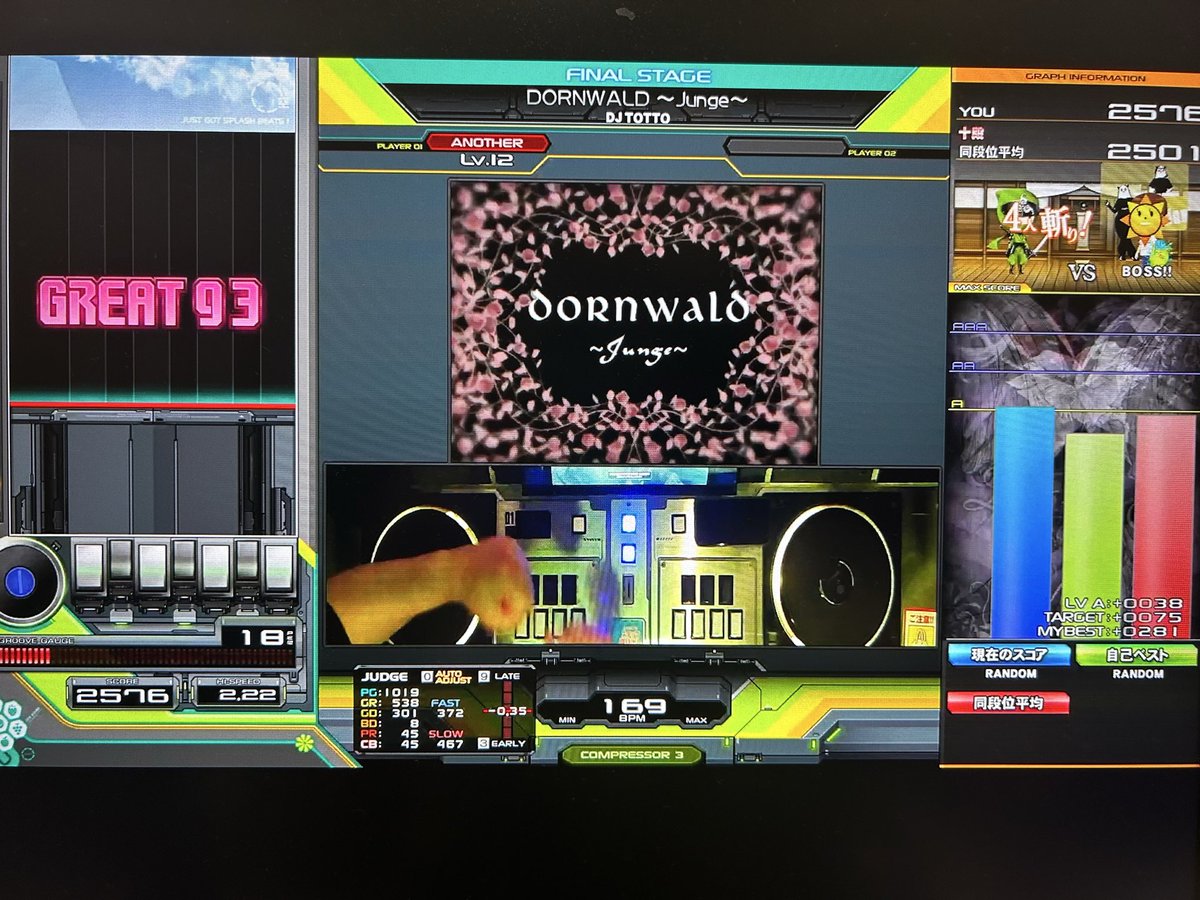Click the Lv.12 level label
The height and width of the screenshot is (900, 1200).
(486, 160)
